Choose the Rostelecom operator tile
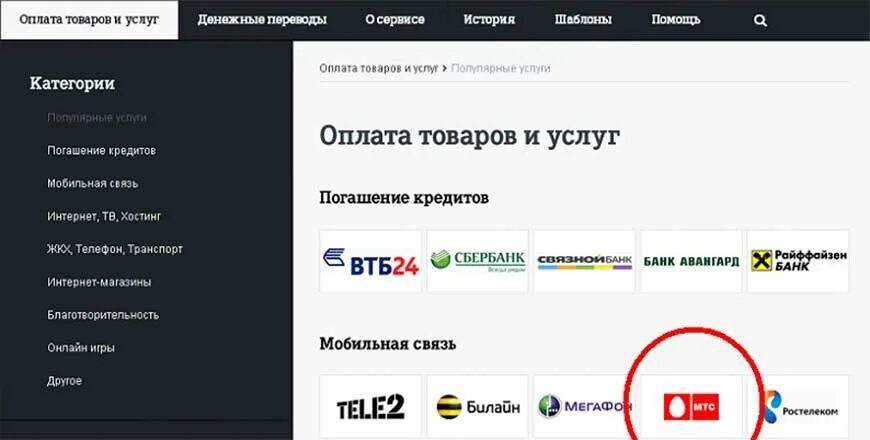The image size is (870, 440). coord(798,406)
